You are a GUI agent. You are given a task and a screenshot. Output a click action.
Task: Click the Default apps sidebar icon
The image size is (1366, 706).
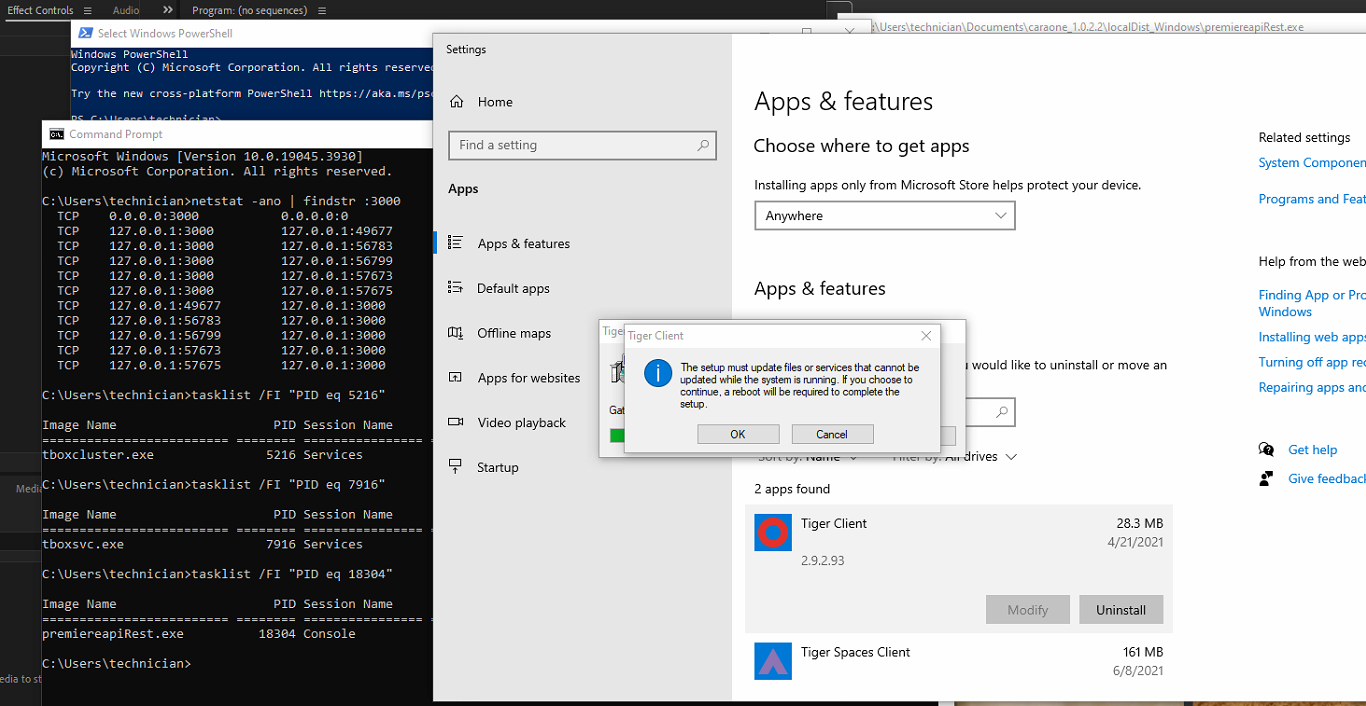click(456, 288)
